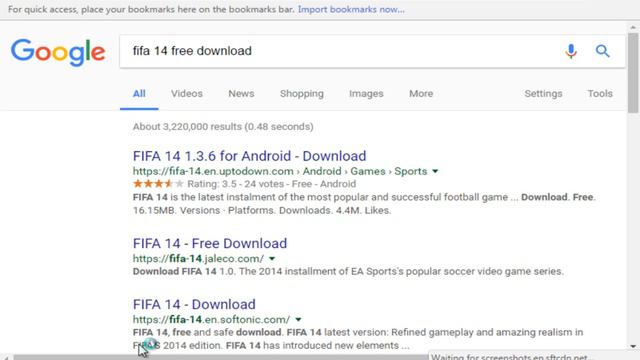Click the horizontal scrollbar at the bottom
This screenshot has width=640, height=360.
coord(220,357)
